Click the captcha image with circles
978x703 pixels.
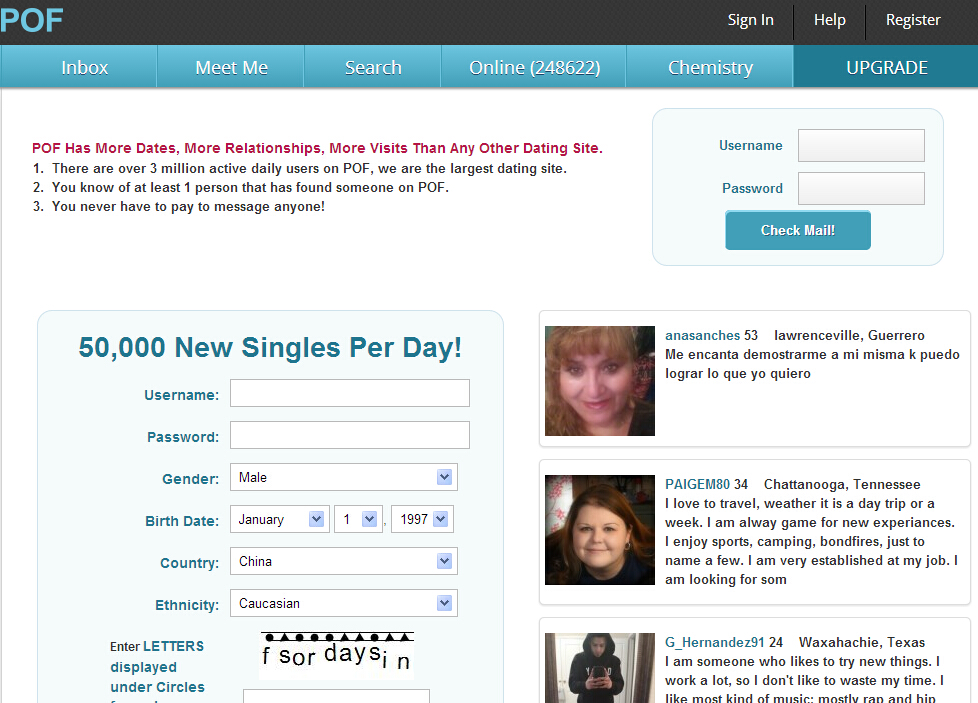337,655
